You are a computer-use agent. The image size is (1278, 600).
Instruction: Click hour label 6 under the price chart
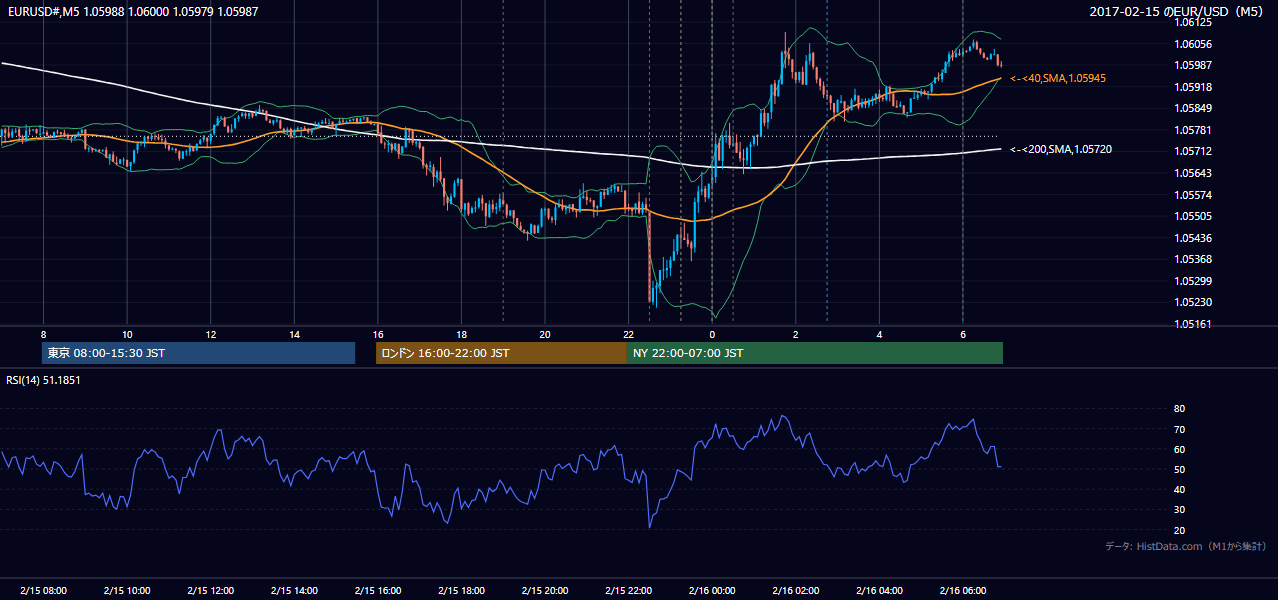pyautogui.click(x=963, y=334)
